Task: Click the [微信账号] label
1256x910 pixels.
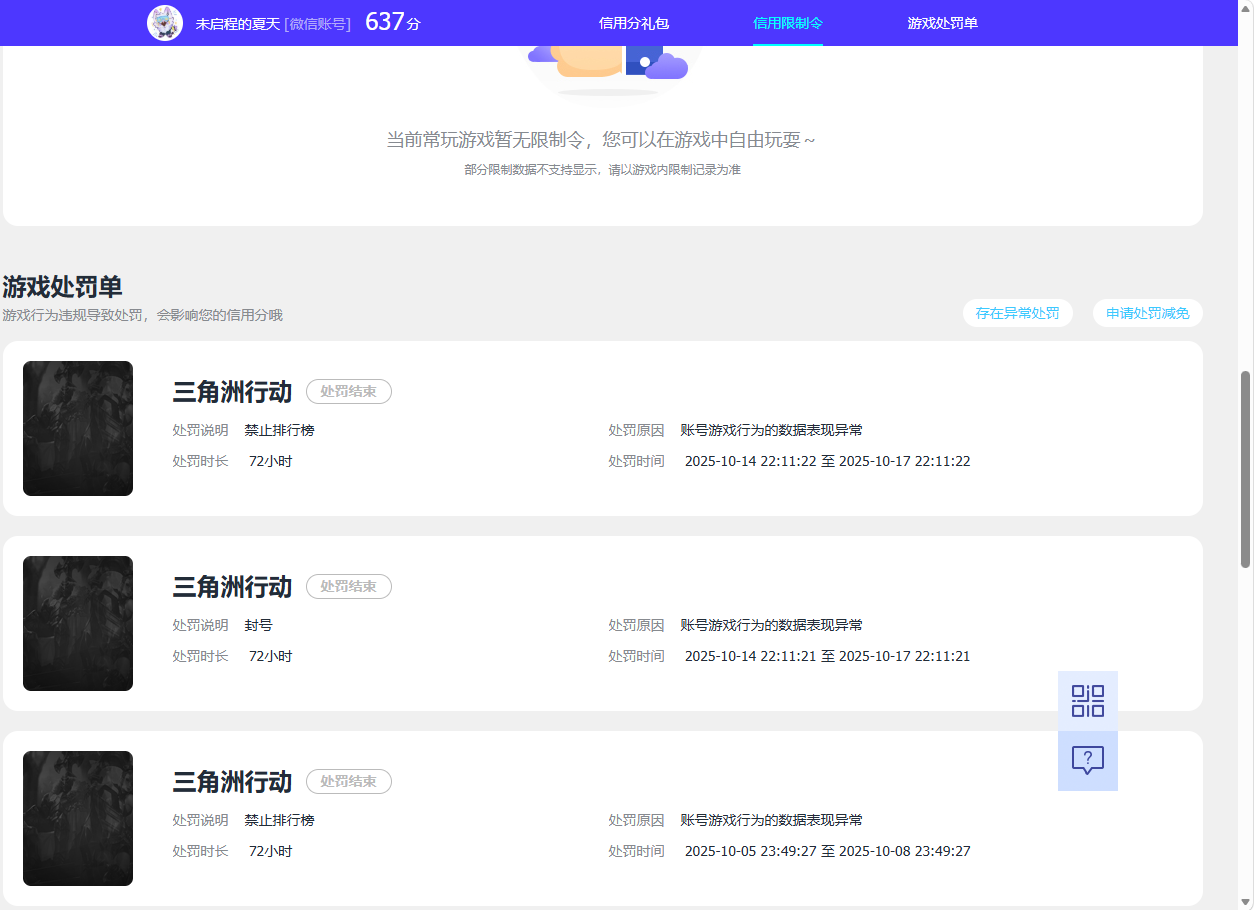Action: 318,23
